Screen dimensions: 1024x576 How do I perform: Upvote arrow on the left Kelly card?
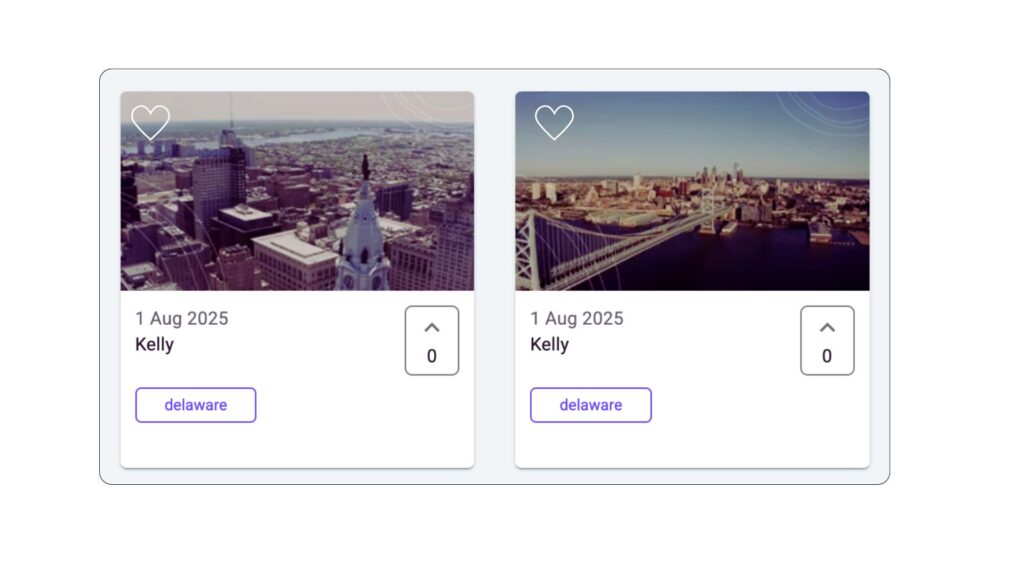point(432,328)
